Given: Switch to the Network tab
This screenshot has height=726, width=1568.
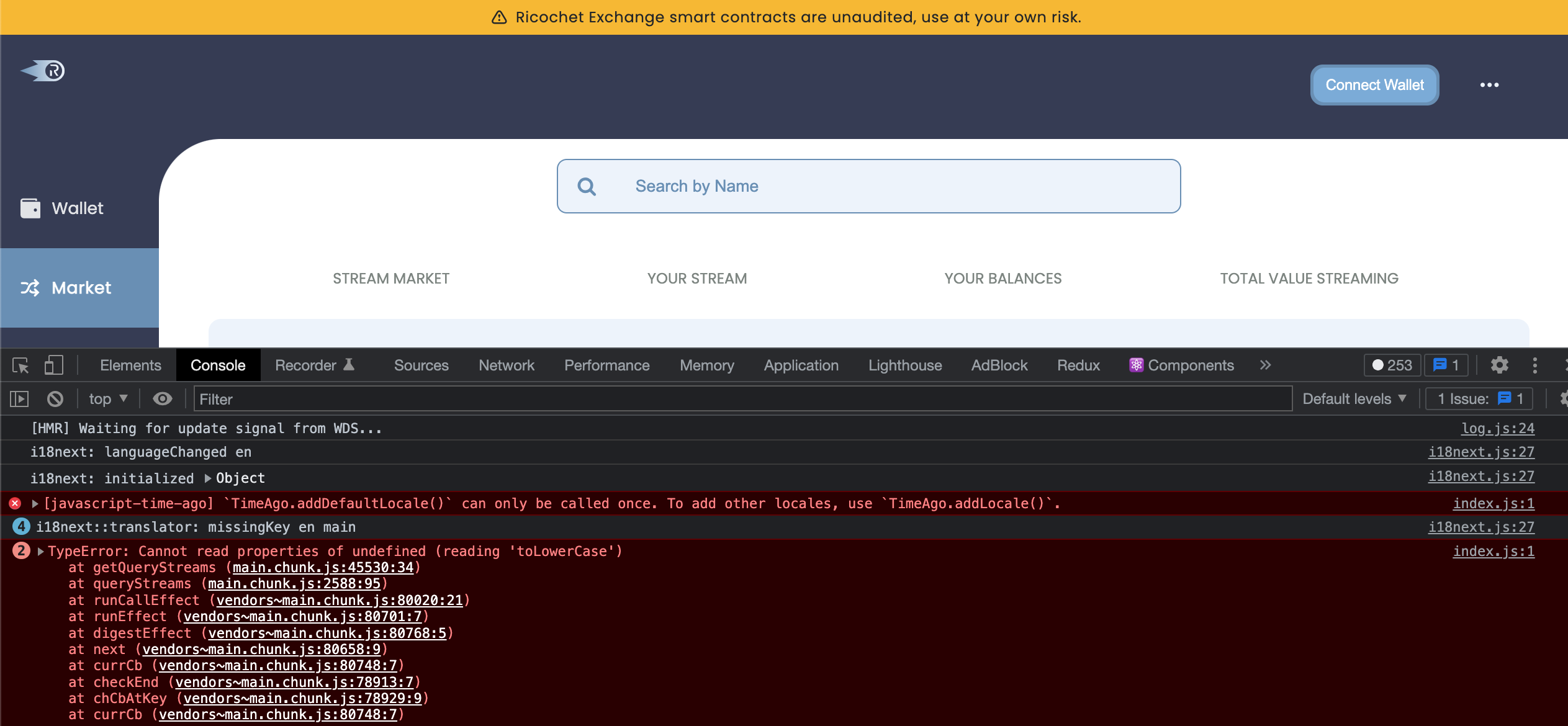Looking at the screenshot, I should point(507,365).
